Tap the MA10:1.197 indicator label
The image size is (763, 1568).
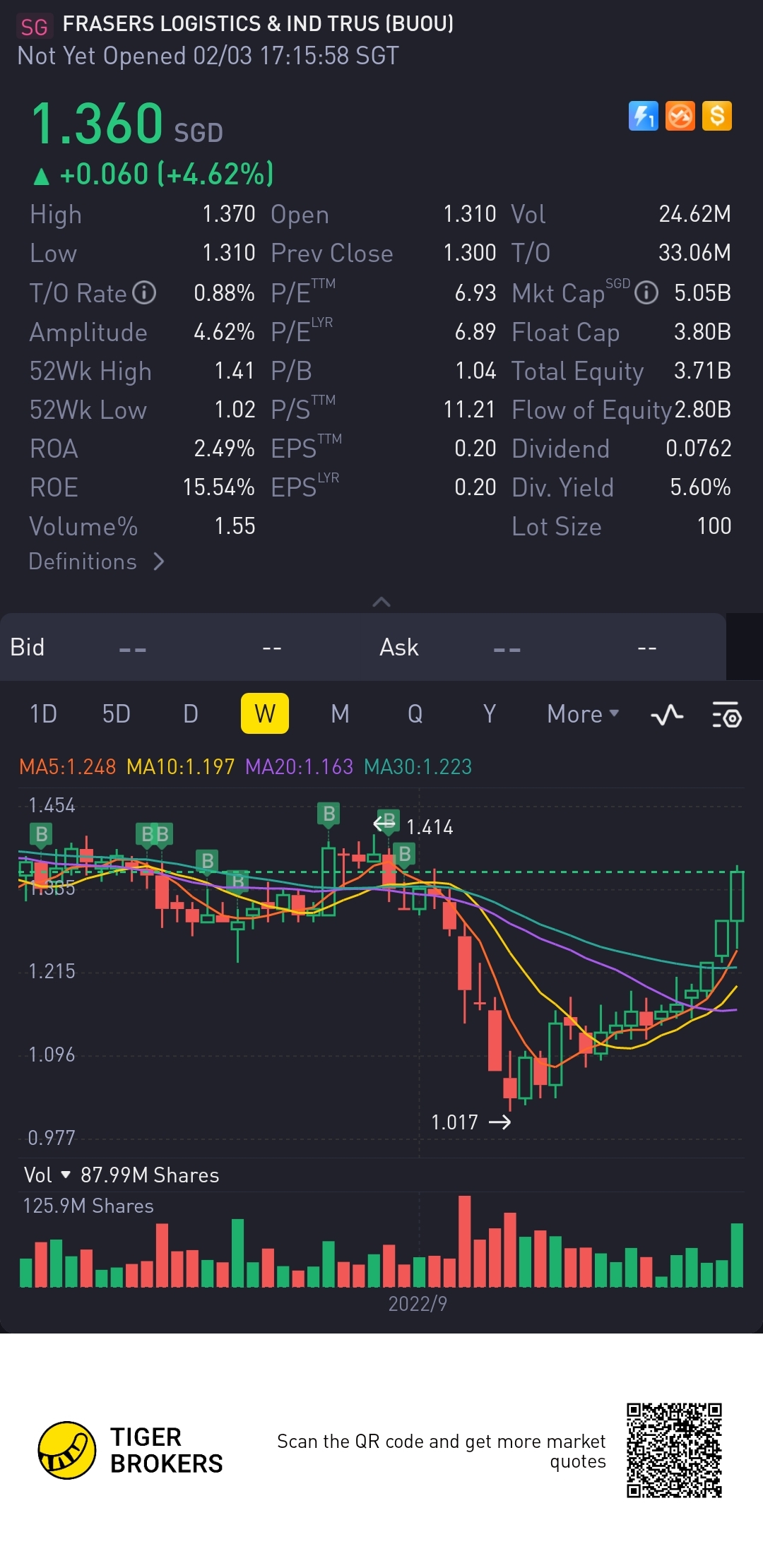point(180,766)
